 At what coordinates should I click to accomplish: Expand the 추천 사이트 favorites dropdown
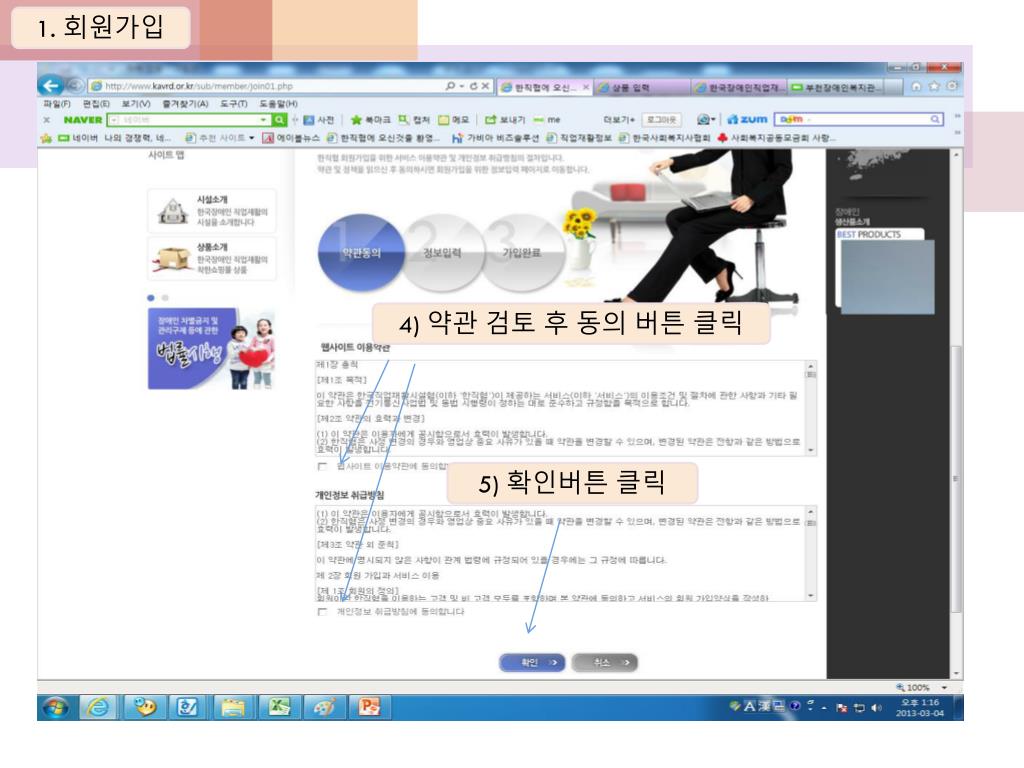tap(251, 138)
